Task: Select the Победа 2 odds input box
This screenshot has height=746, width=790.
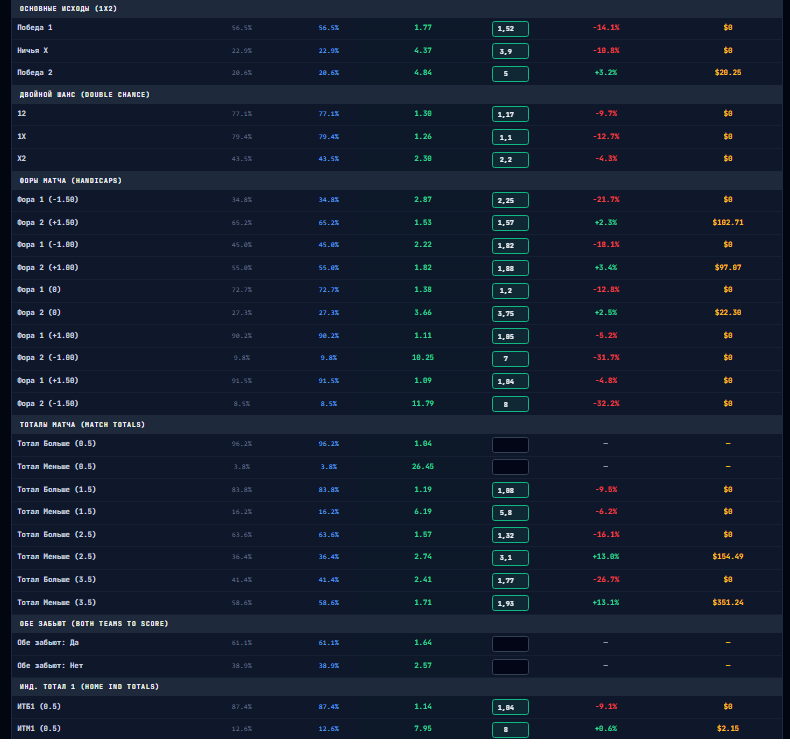Action: (x=510, y=74)
